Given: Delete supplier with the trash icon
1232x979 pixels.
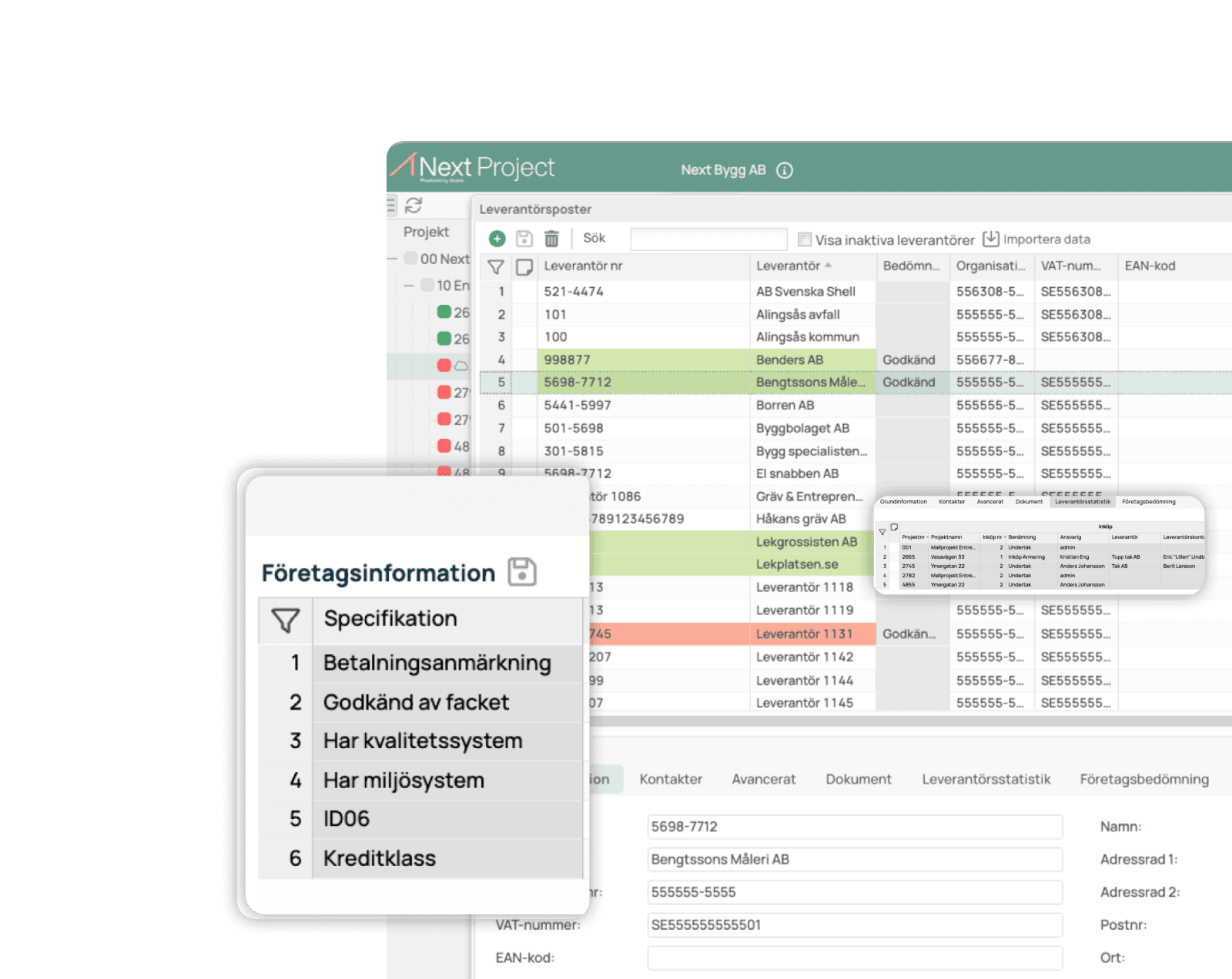Looking at the screenshot, I should click(x=551, y=239).
